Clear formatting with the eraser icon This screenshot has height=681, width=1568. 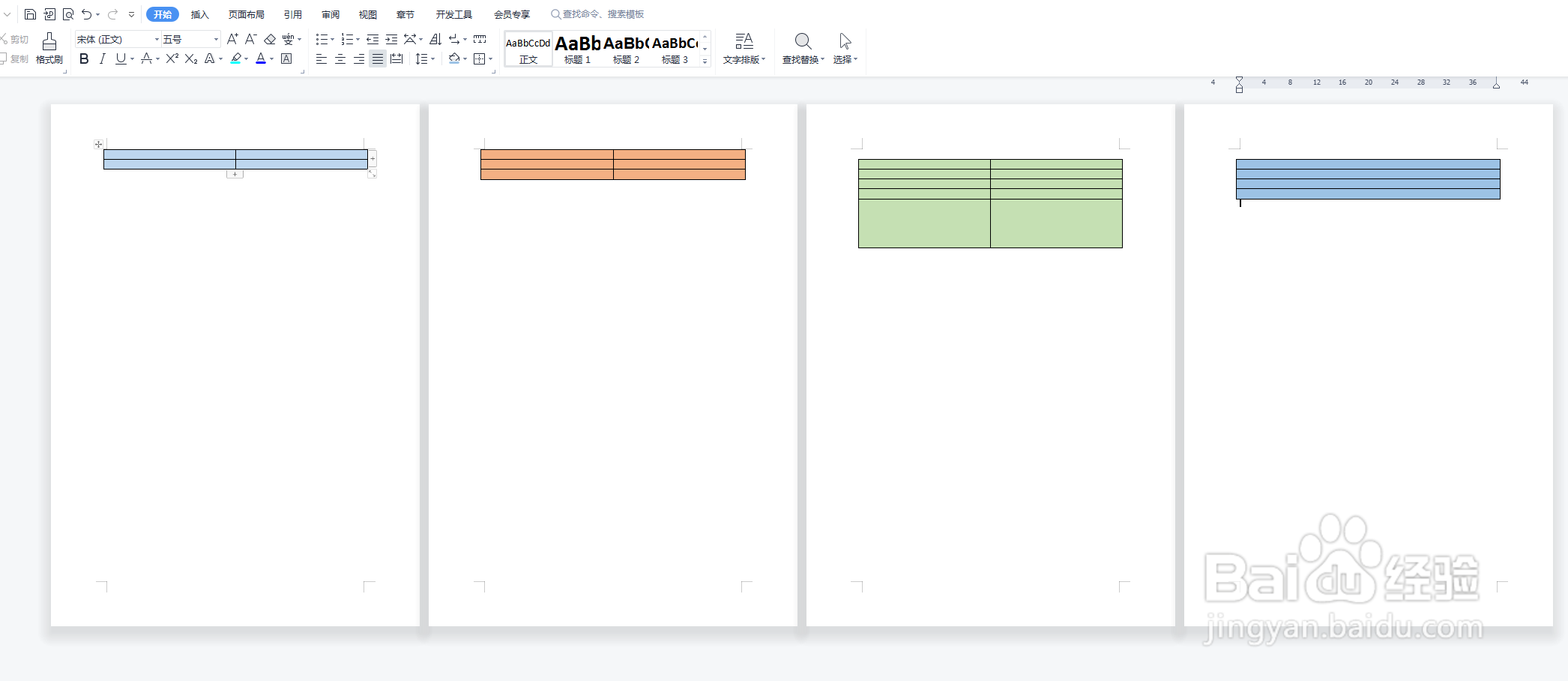click(270, 39)
